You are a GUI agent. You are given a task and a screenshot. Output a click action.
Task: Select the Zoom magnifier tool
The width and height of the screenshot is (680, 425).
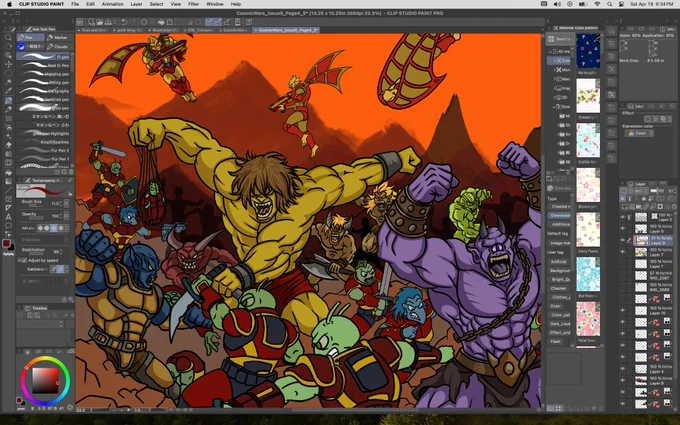tap(8, 37)
